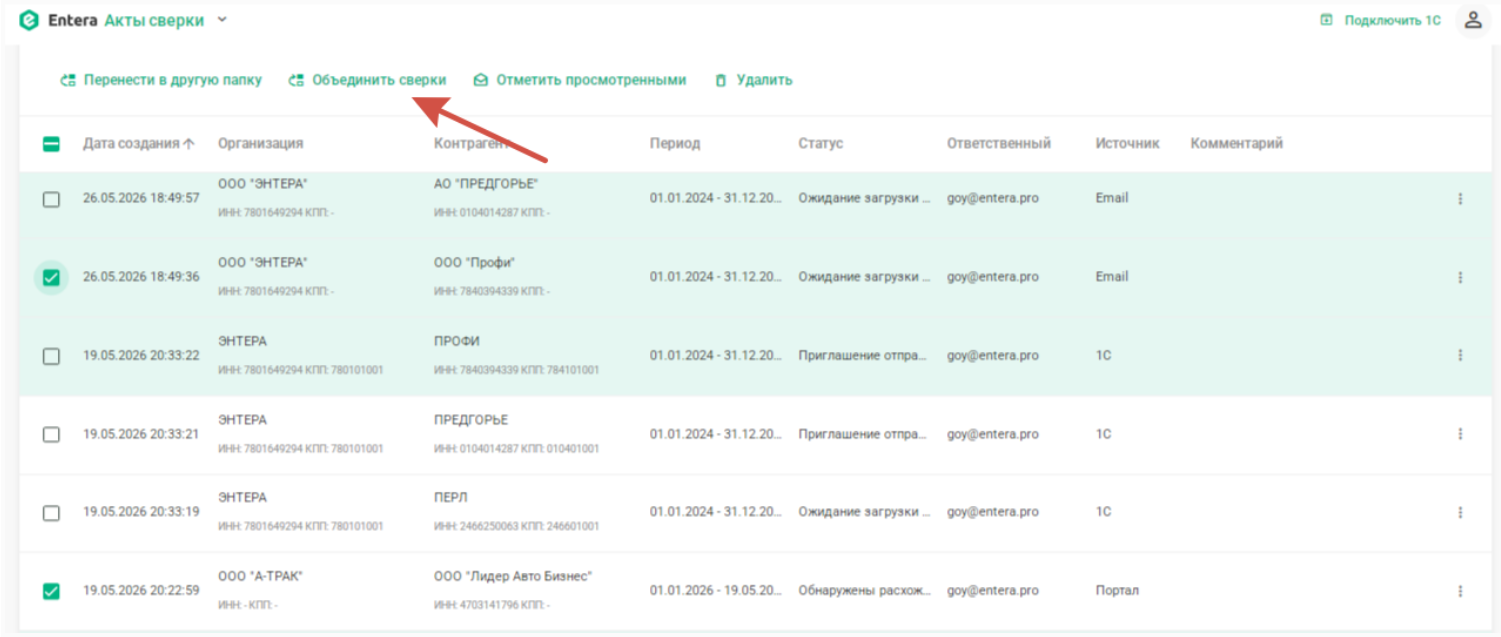Click the contractor АО "ПРЕДГОРЬЕ"
This screenshot has height=637, width=1501.
point(486,184)
